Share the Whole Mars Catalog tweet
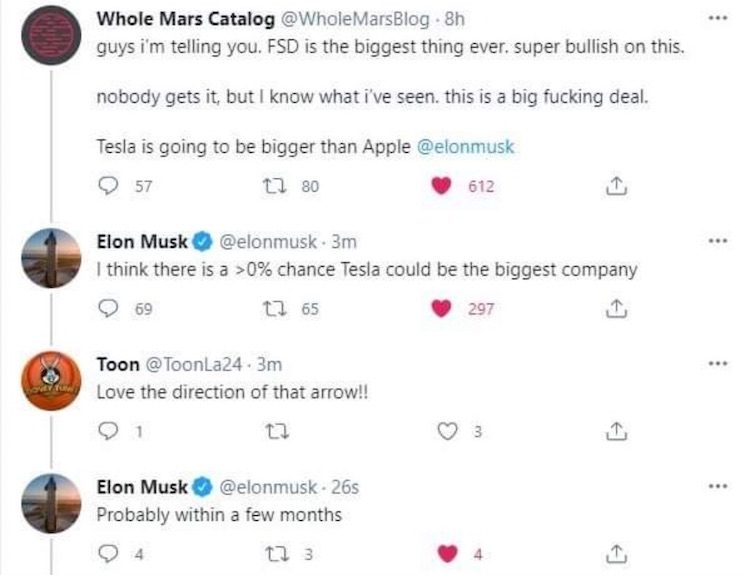The height and width of the screenshot is (575, 750). click(x=617, y=186)
